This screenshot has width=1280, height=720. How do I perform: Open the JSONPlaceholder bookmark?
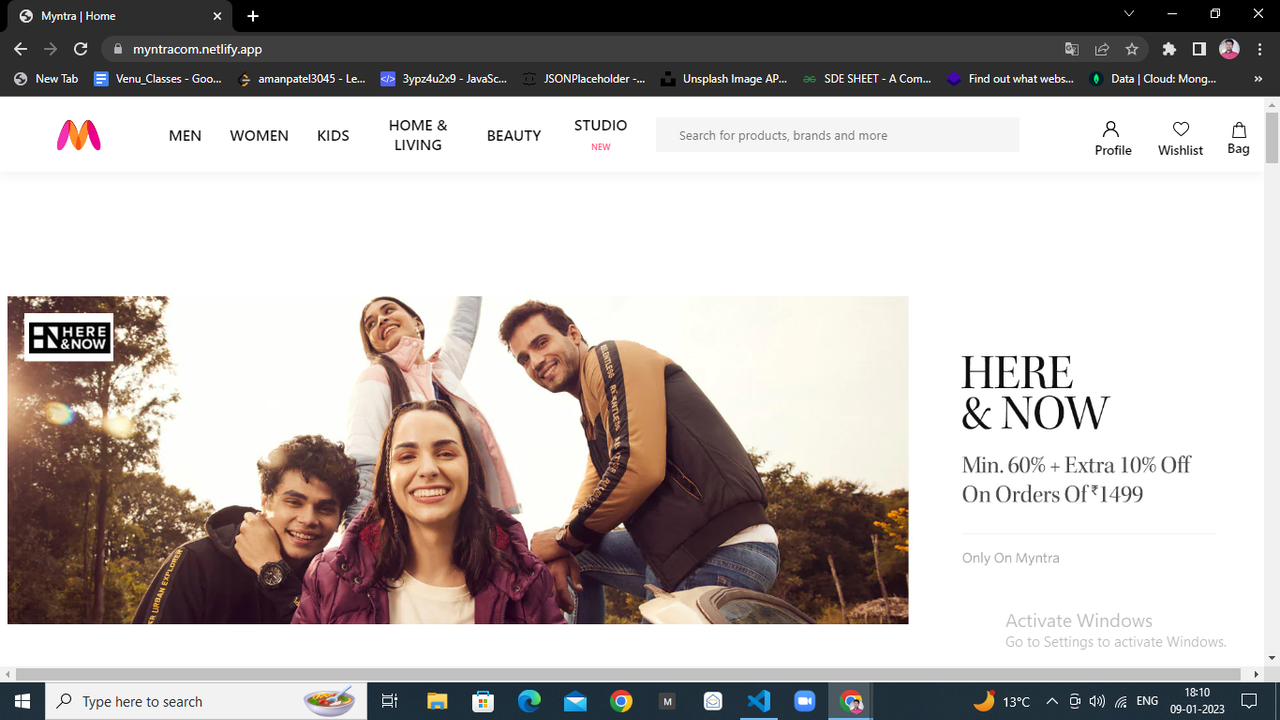(586, 78)
